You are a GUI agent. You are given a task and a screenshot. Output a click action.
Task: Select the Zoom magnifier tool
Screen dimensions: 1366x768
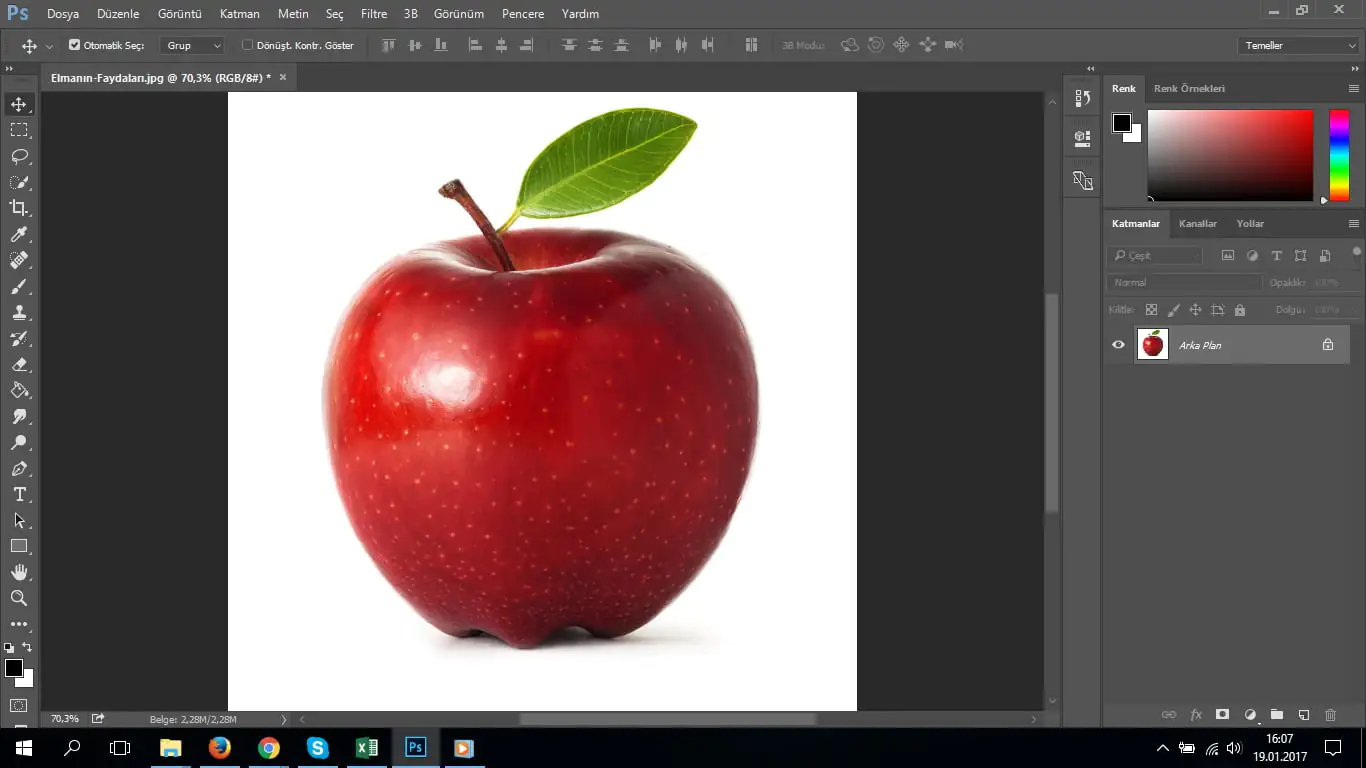point(19,598)
